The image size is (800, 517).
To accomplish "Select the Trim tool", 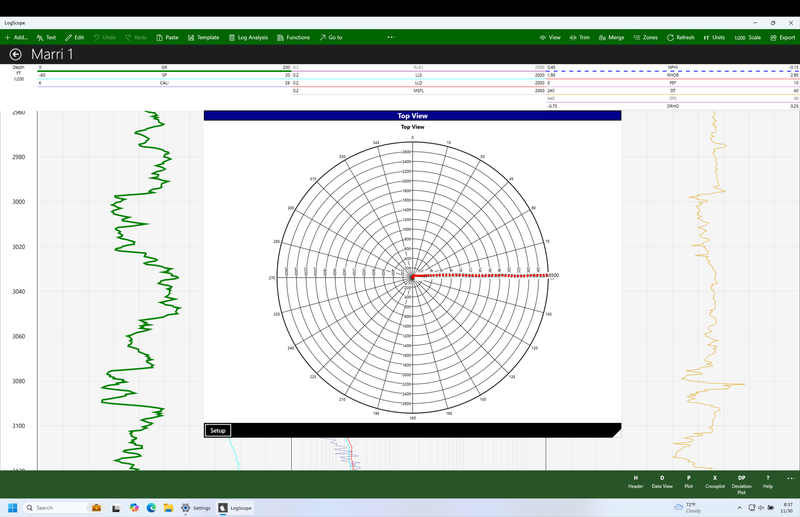I will [x=580, y=37].
